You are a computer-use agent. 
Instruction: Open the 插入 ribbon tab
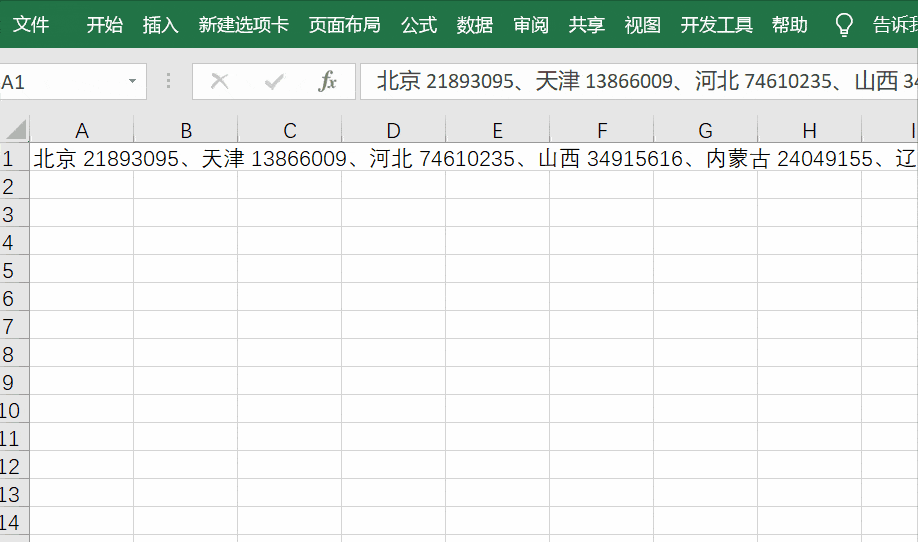click(x=160, y=25)
